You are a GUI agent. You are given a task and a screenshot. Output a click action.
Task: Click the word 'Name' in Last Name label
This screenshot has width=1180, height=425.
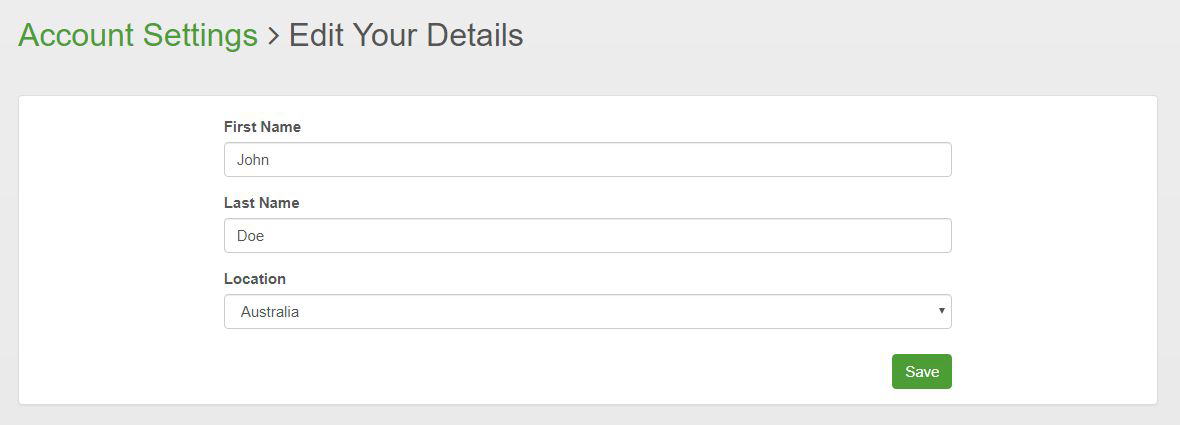point(280,203)
